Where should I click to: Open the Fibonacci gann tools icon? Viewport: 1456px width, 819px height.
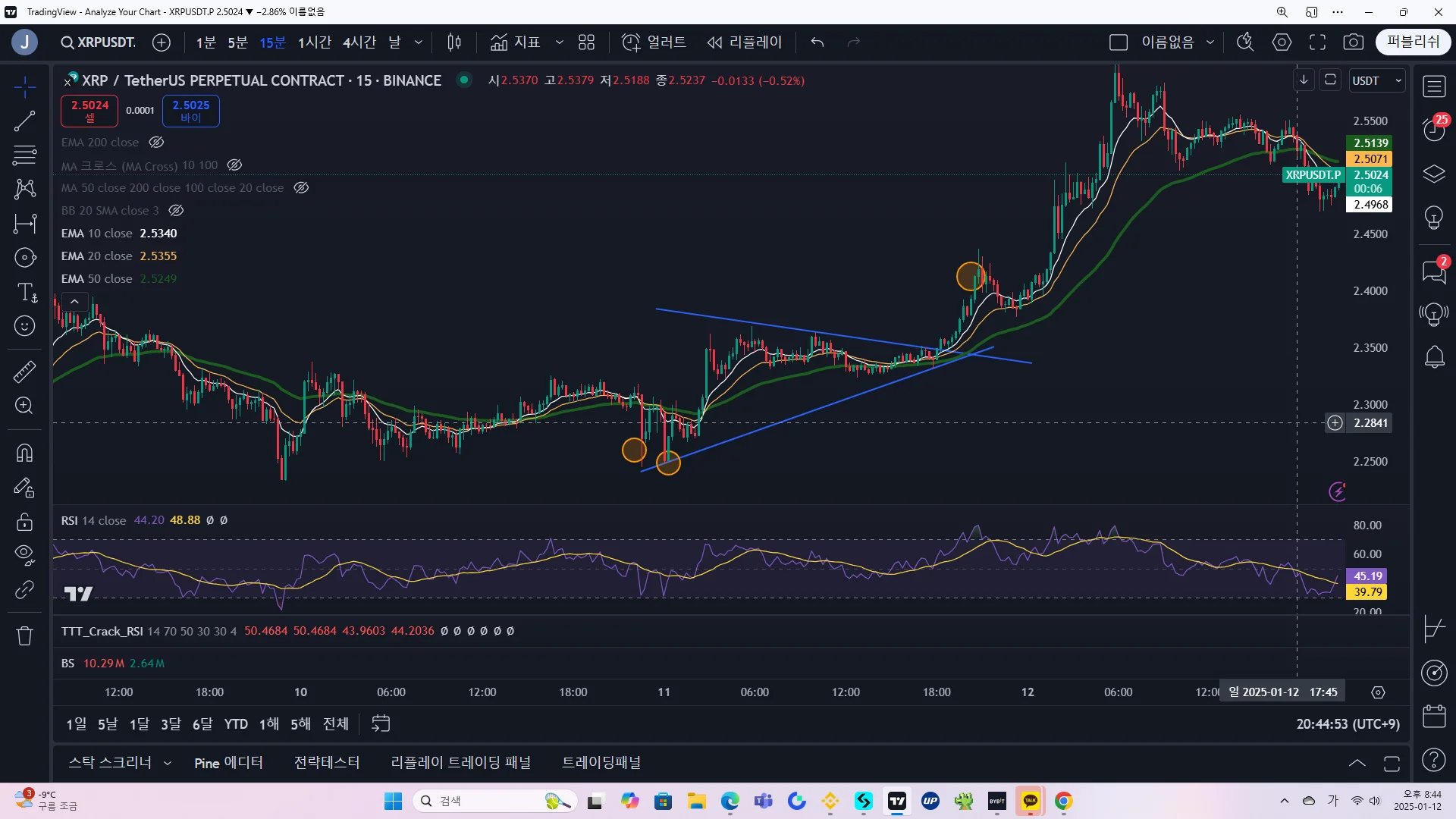click(x=25, y=155)
